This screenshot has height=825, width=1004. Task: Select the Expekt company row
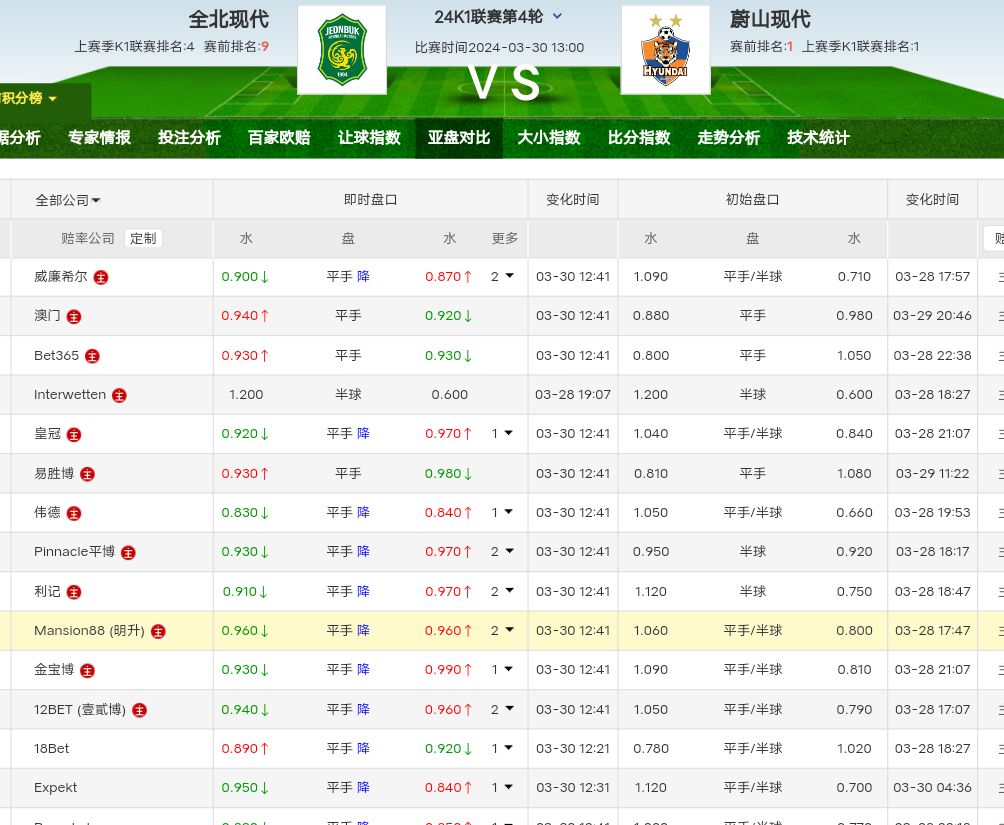click(x=56, y=788)
